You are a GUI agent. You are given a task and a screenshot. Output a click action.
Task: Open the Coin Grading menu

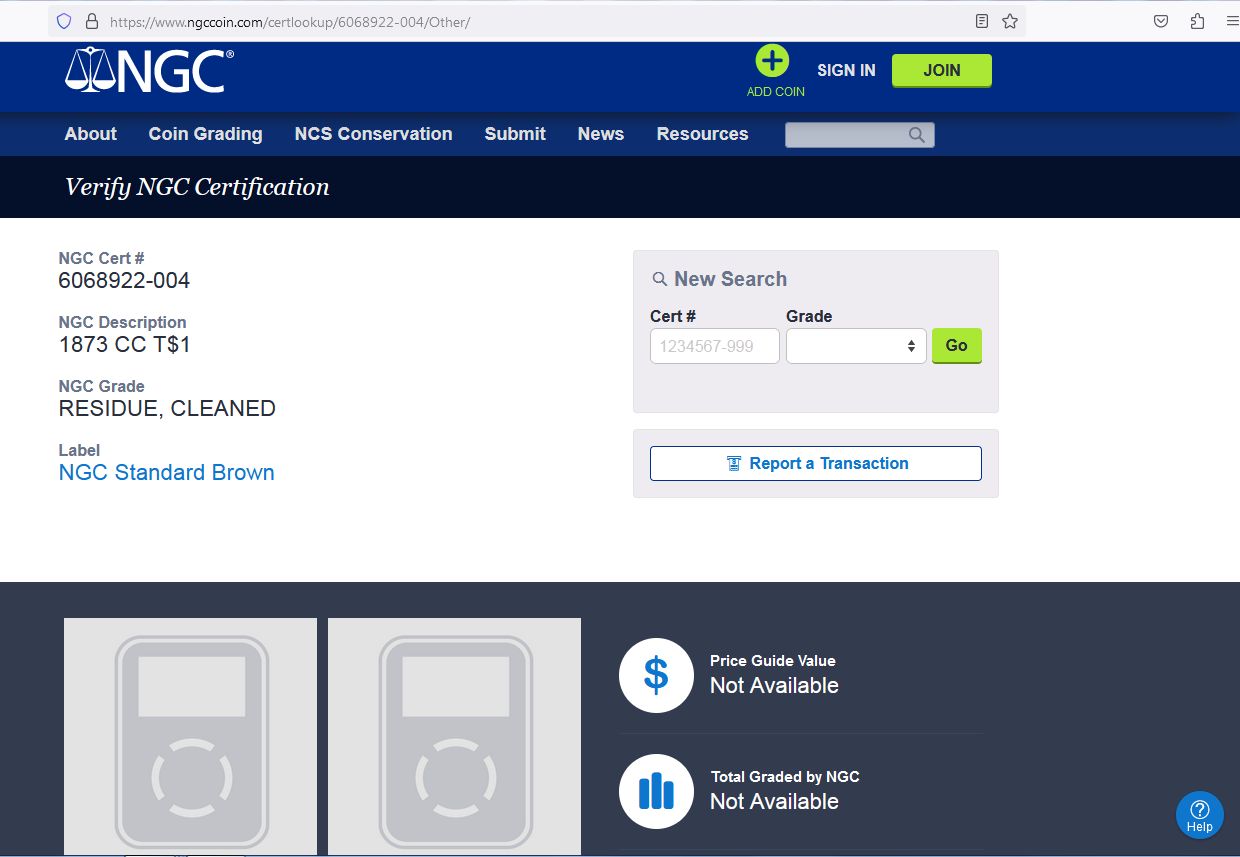[x=205, y=134]
